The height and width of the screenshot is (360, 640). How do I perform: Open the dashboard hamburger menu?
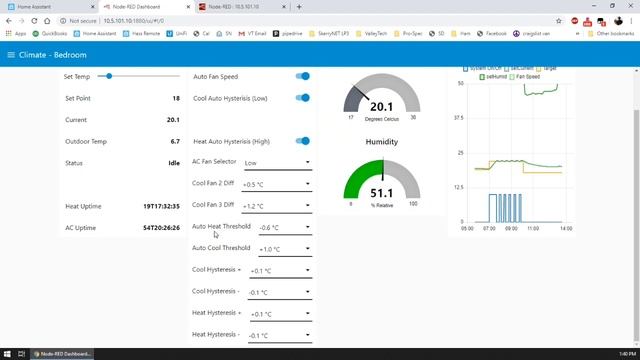tap(11, 55)
